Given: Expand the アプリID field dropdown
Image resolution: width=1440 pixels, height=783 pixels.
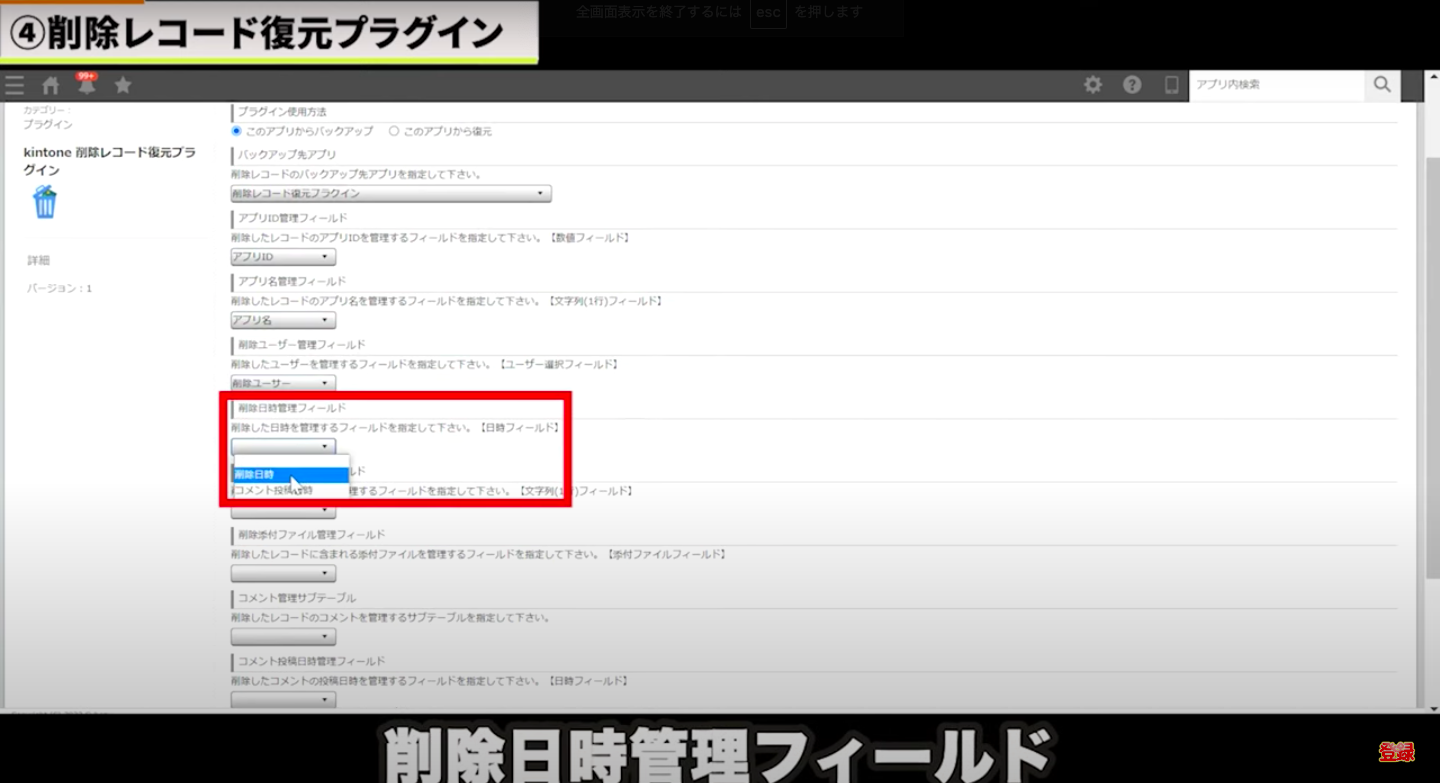Looking at the screenshot, I should (283, 257).
